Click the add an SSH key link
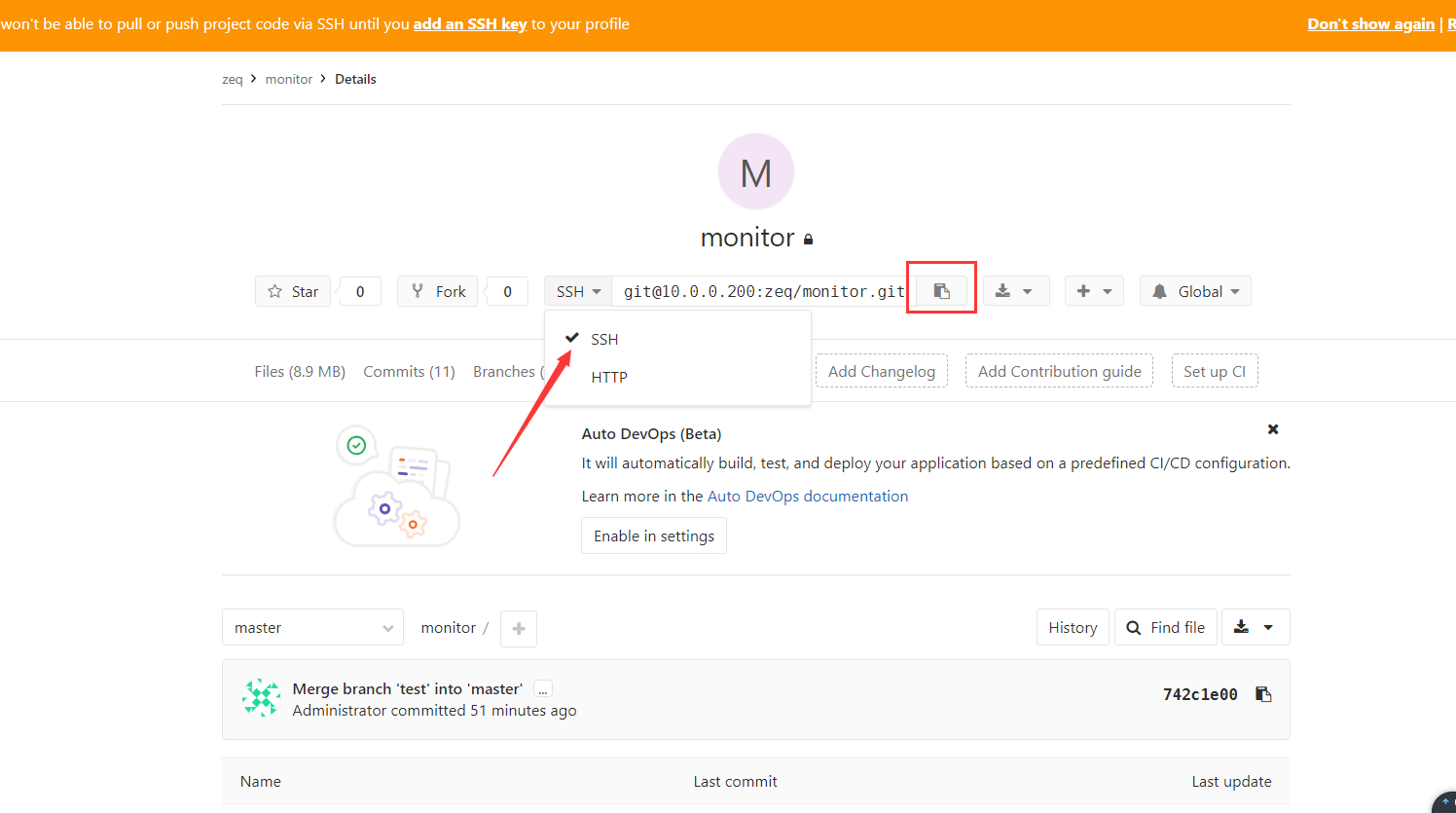1456x813 pixels. [469, 24]
